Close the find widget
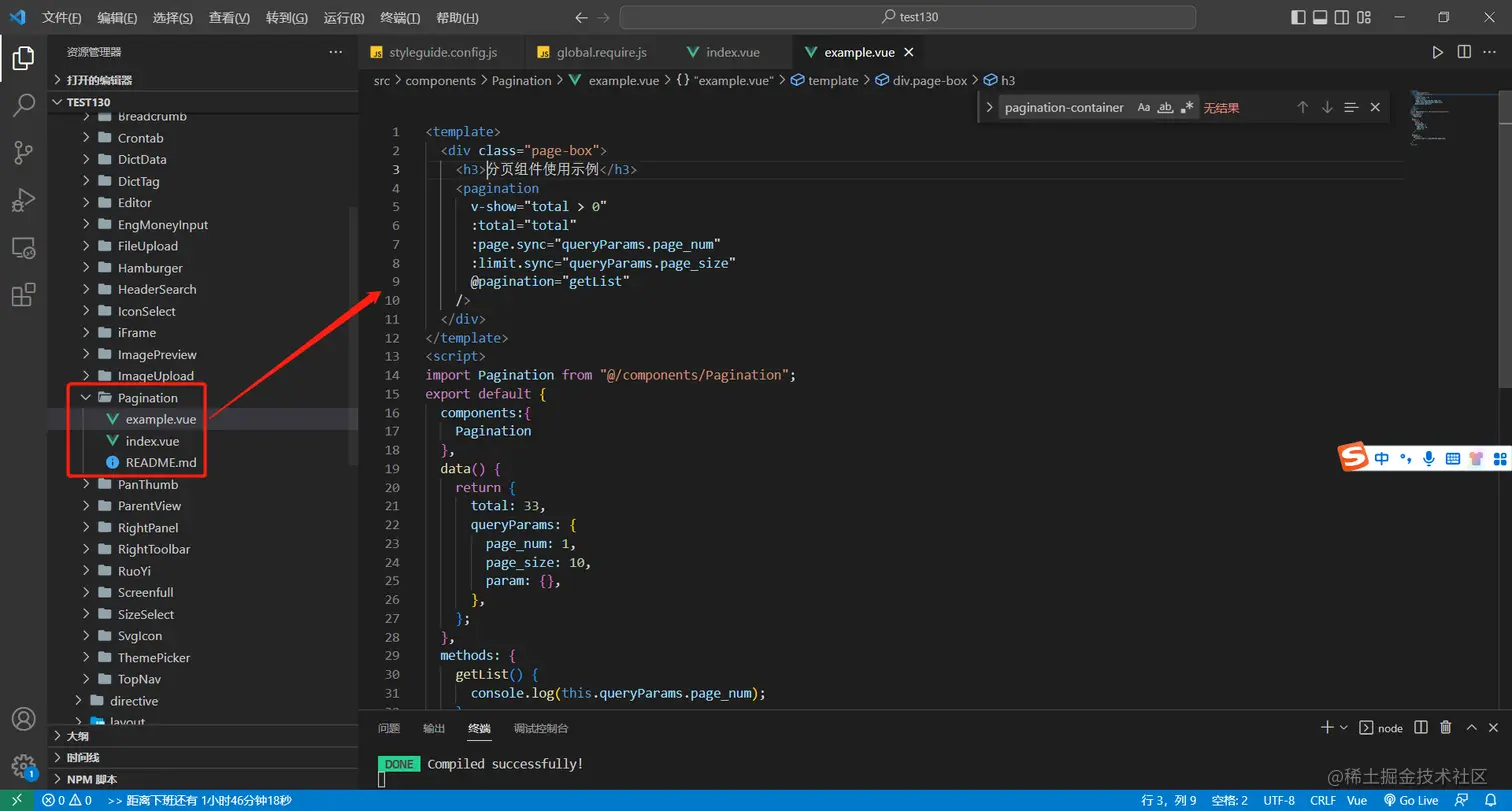This screenshot has width=1512, height=811. tap(1375, 107)
